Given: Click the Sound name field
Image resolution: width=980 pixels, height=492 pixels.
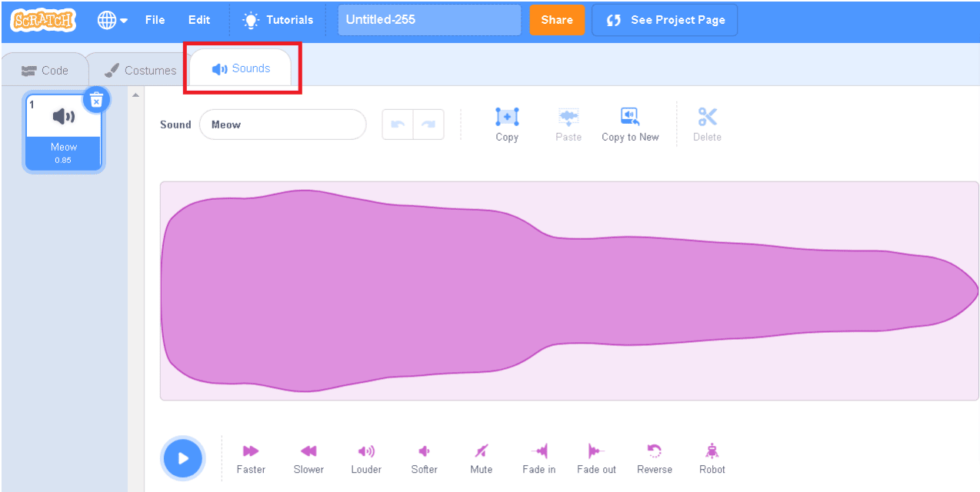Looking at the screenshot, I should [x=282, y=125].
